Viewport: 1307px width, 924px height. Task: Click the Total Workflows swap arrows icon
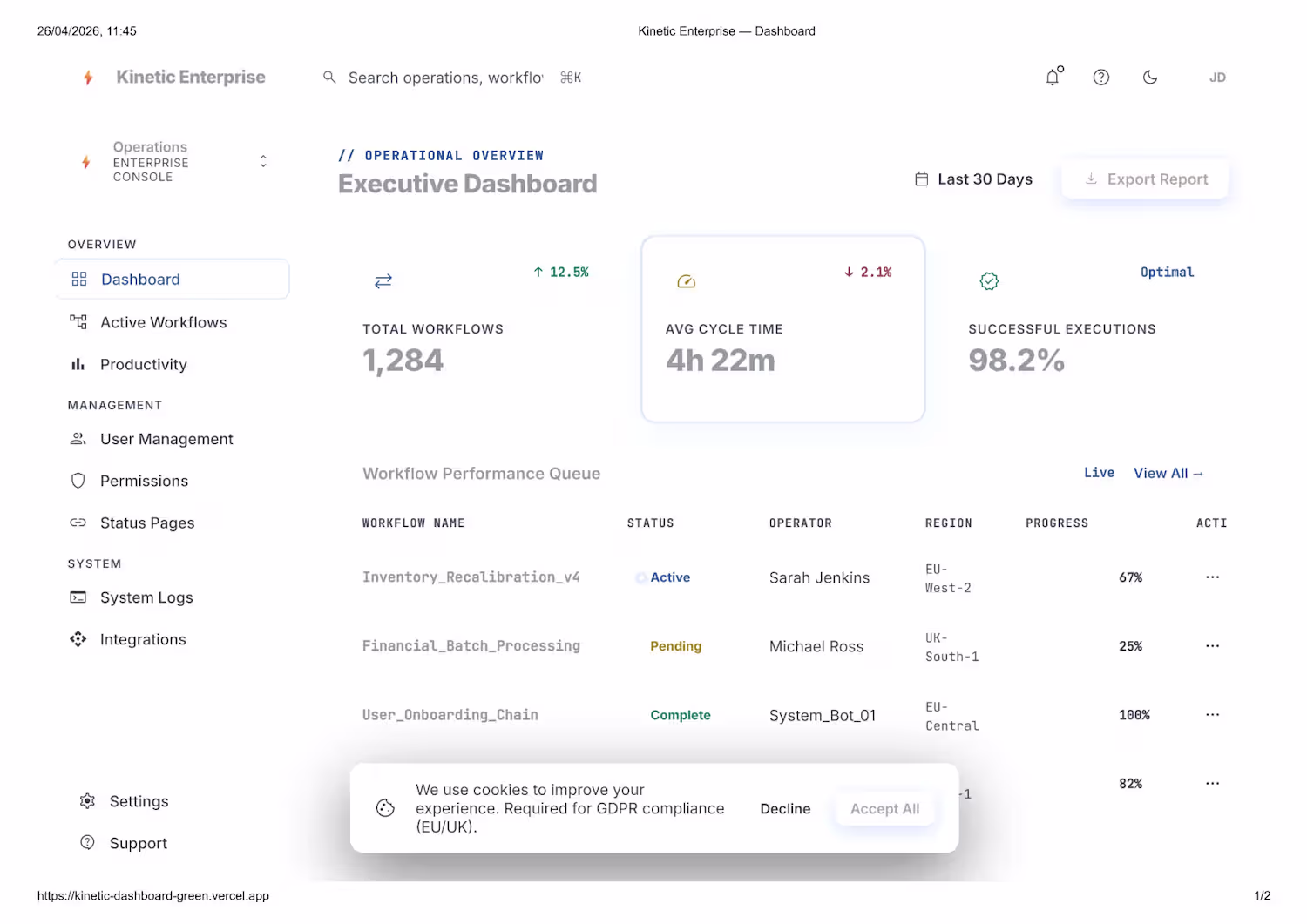pyautogui.click(x=383, y=281)
